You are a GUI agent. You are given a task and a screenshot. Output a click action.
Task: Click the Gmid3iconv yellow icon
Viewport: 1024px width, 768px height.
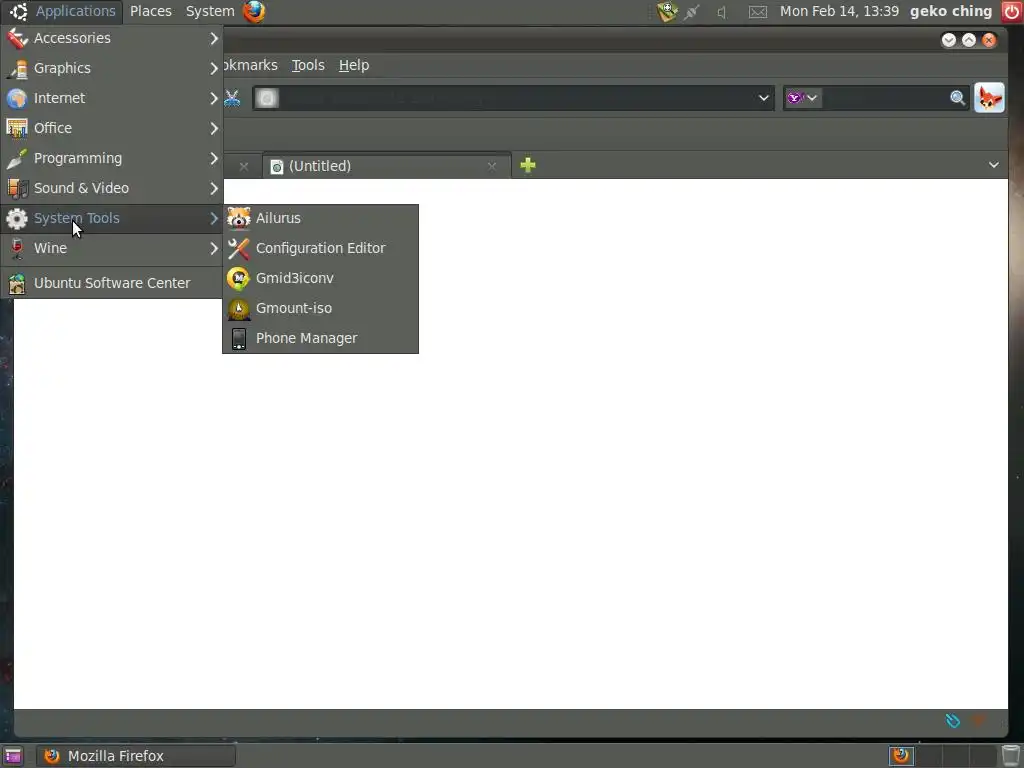238,278
